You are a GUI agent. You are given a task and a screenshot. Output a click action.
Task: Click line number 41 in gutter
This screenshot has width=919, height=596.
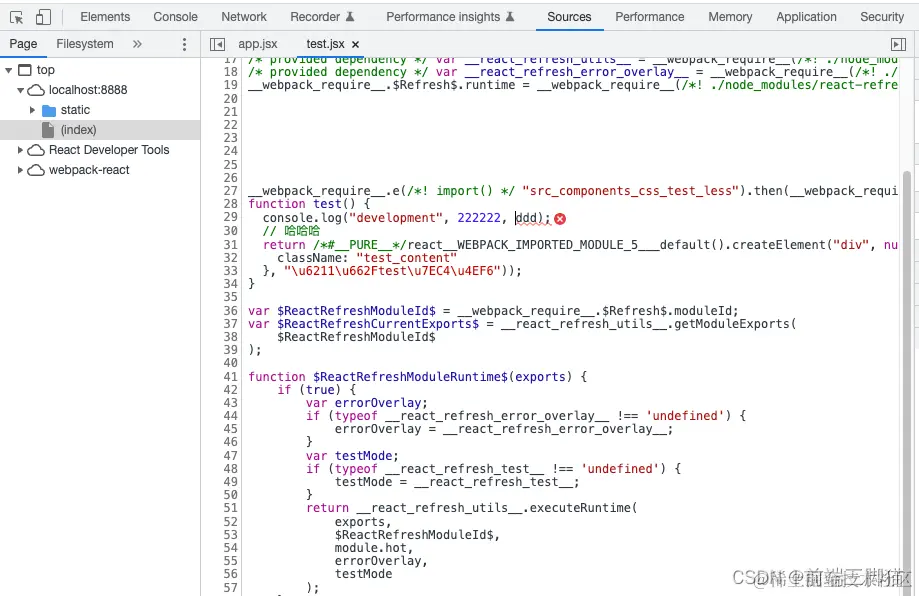230,376
